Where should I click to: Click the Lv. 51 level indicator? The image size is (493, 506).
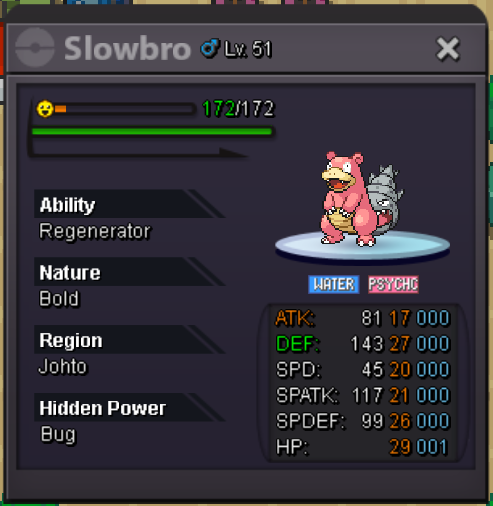tap(248, 49)
